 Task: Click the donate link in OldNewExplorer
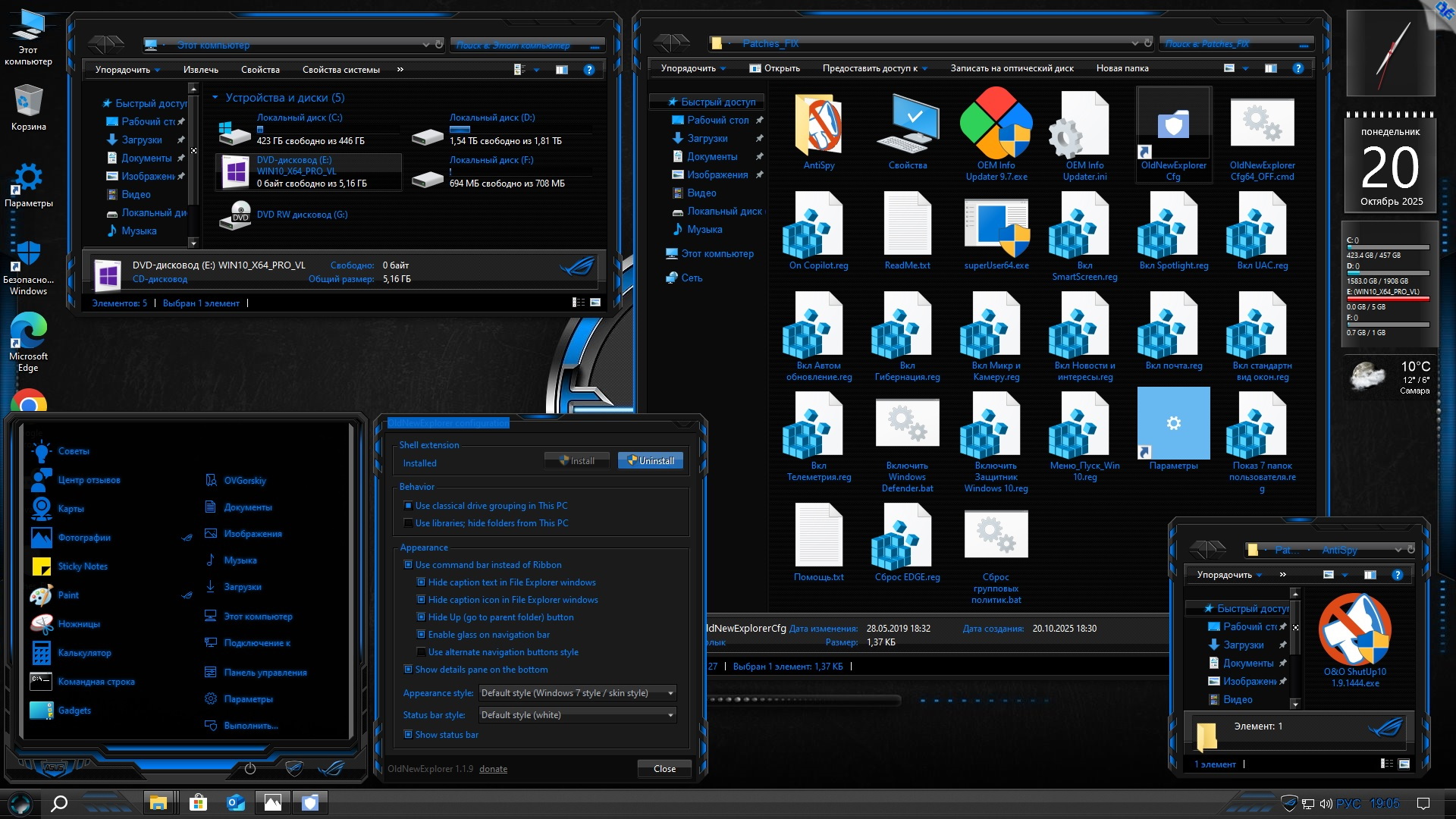pos(493,768)
